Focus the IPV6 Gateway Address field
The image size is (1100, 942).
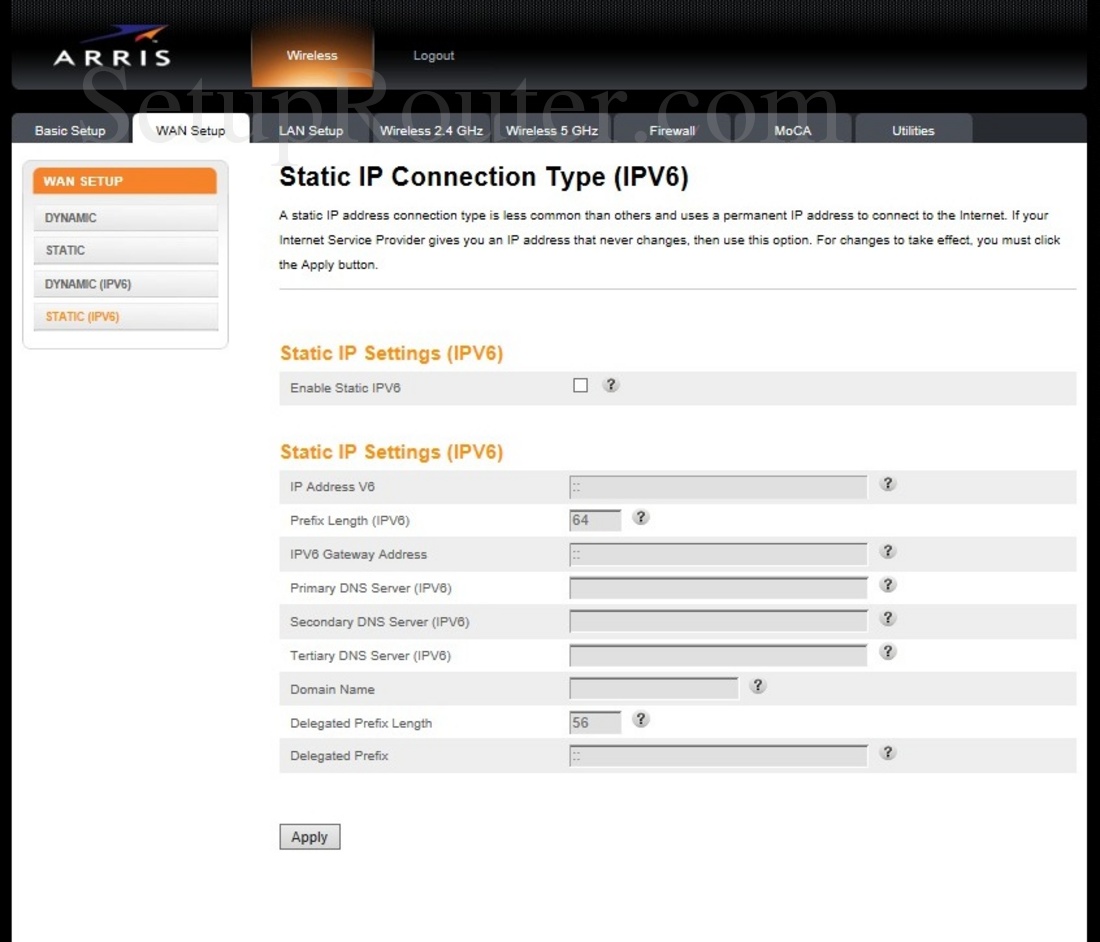[718, 554]
